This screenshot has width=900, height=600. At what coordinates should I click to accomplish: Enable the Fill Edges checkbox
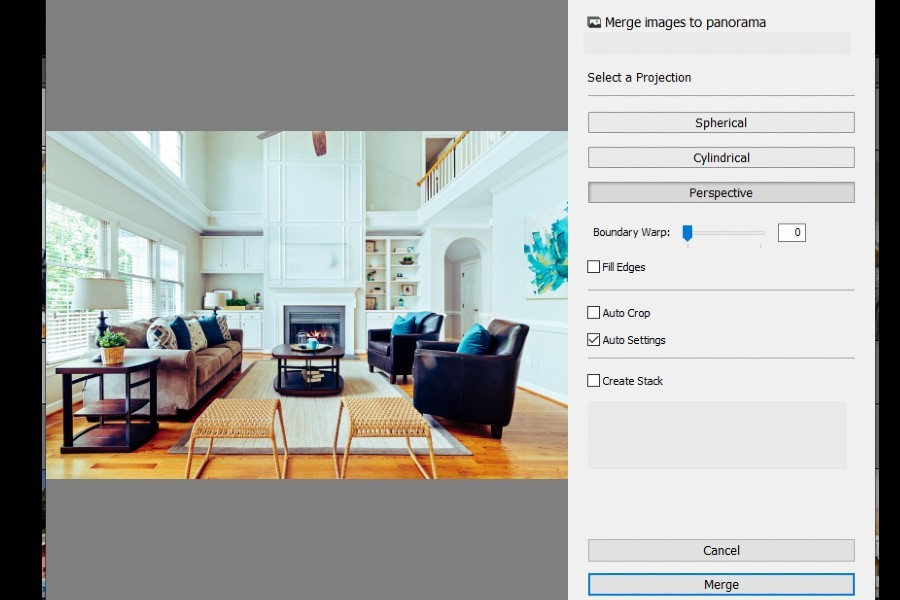(593, 267)
